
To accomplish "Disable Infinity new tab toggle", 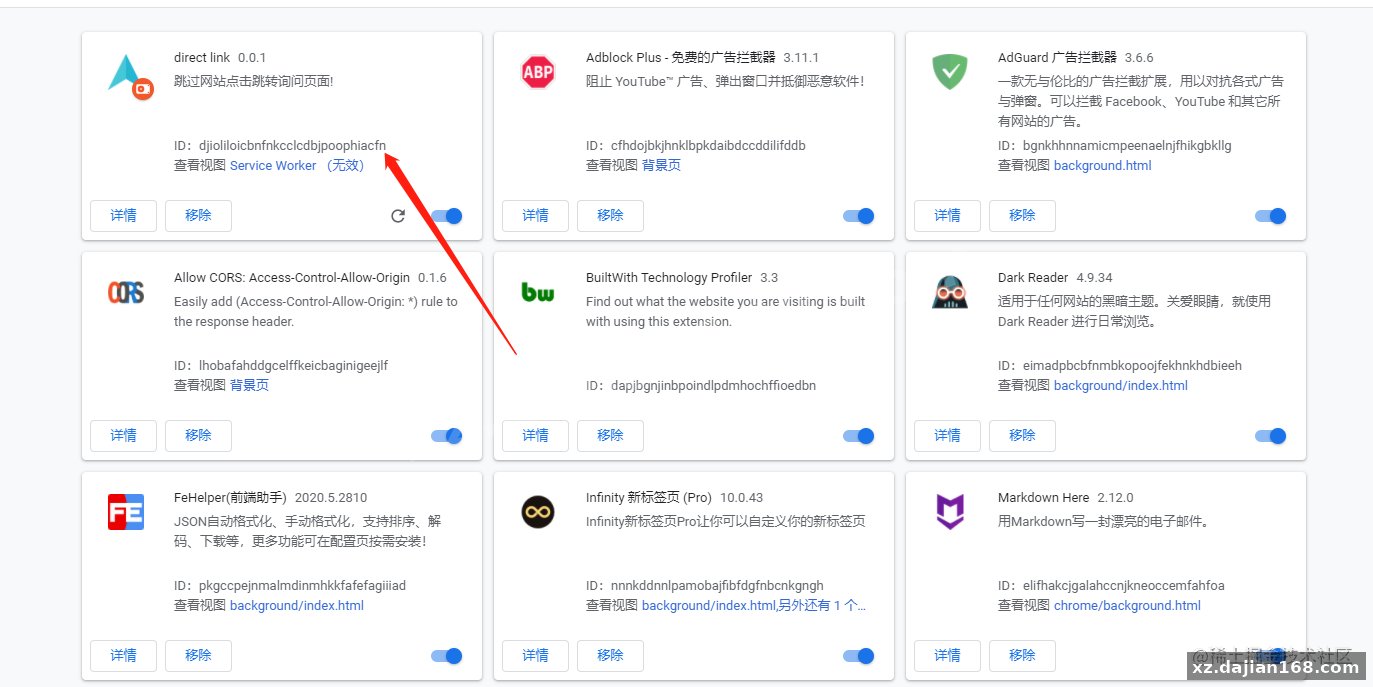I will (x=859, y=656).
